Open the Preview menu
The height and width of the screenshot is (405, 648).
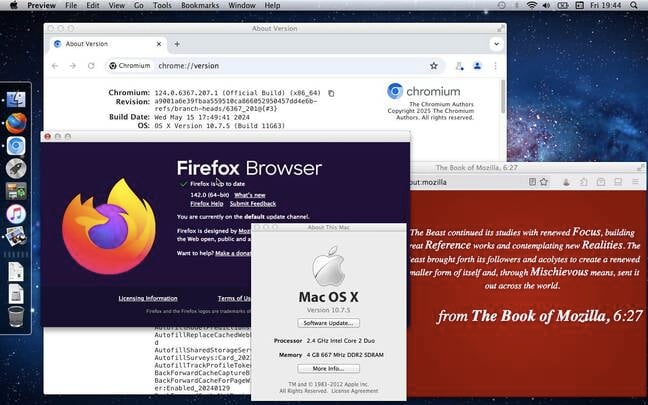pos(41,5)
